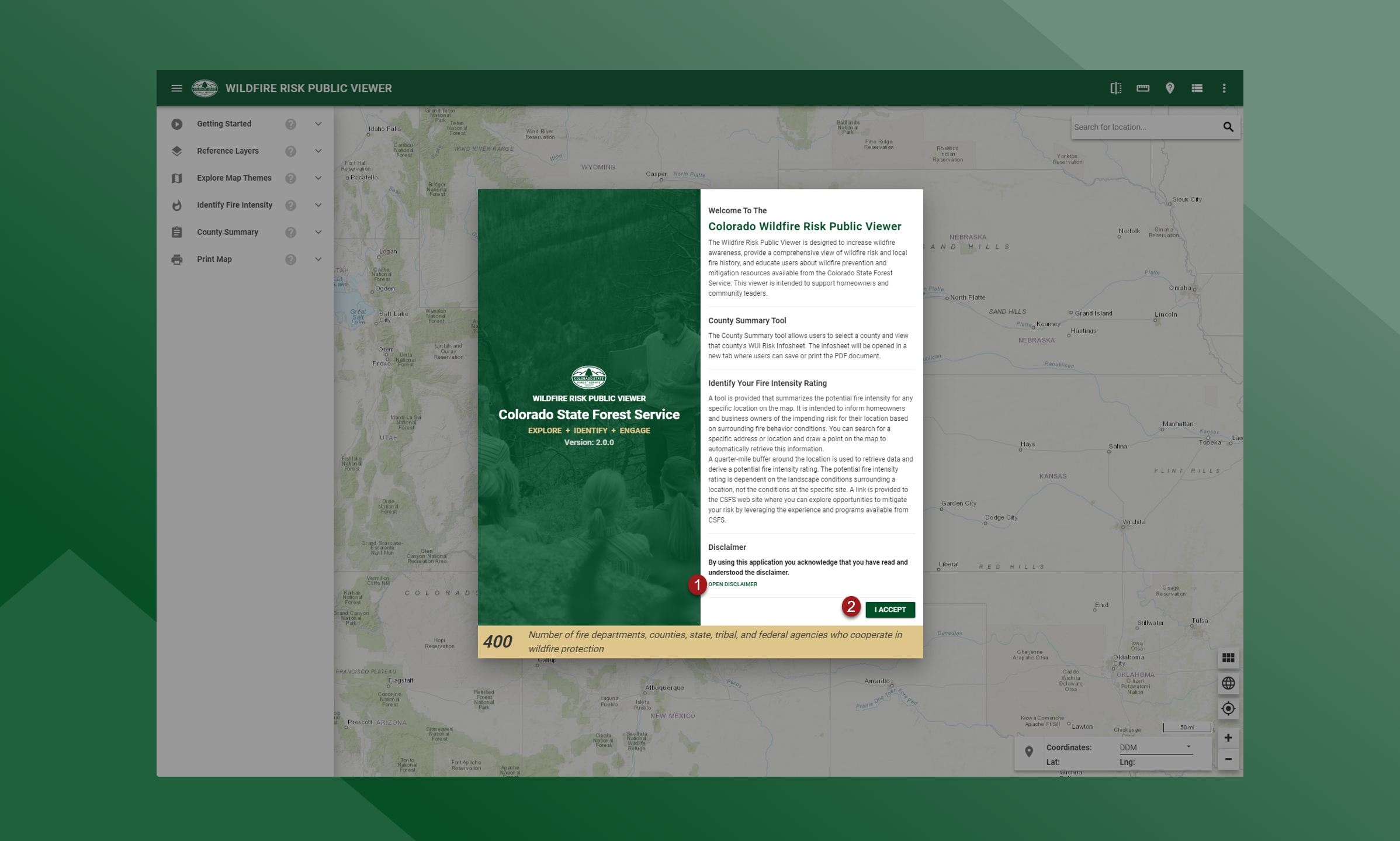Click the Explore Map Themes map icon
Image resolution: width=1400 pixels, height=841 pixels.
(x=176, y=178)
